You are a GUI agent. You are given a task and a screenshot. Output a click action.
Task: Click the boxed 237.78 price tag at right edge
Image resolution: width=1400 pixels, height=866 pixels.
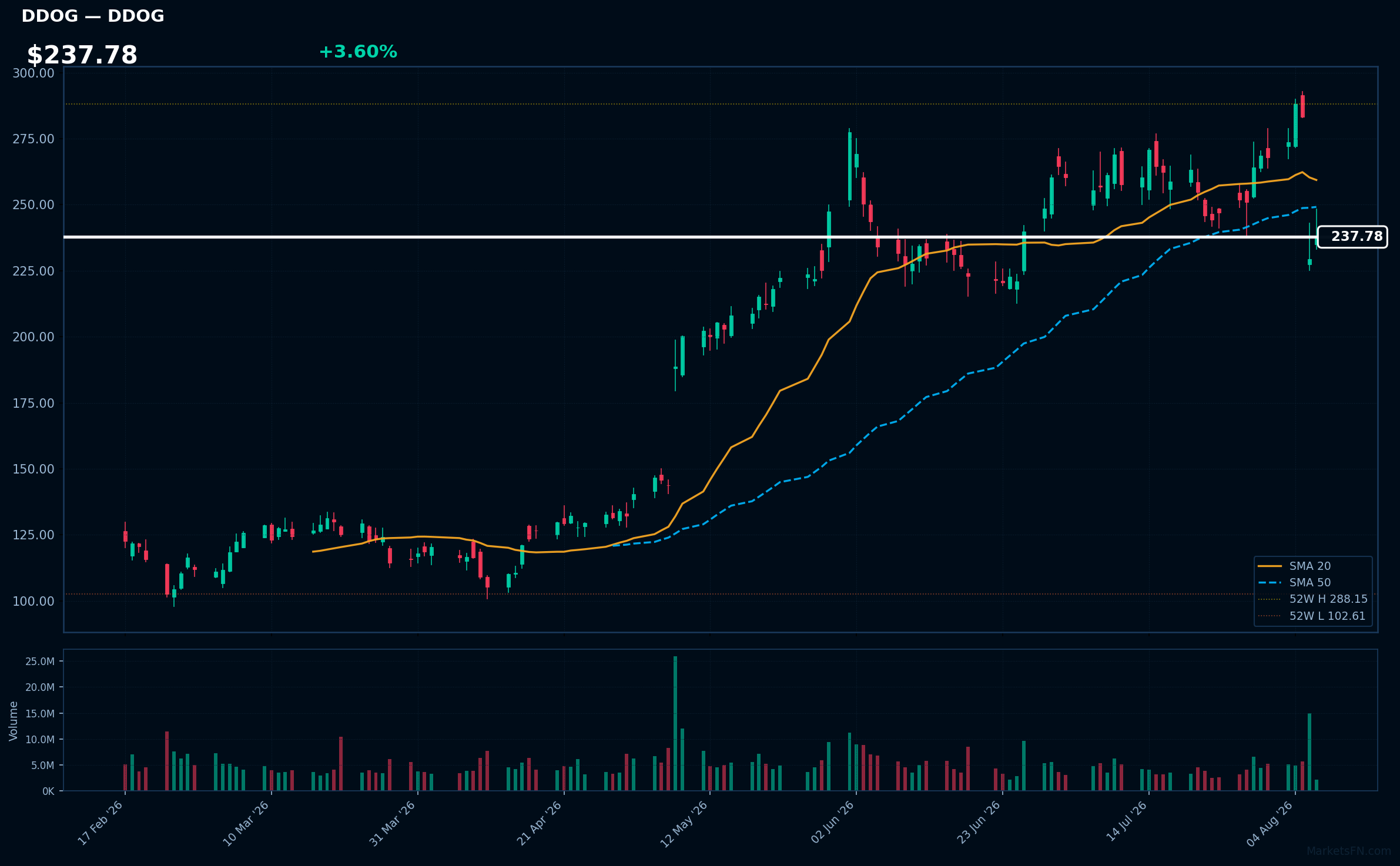point(1352,237)
